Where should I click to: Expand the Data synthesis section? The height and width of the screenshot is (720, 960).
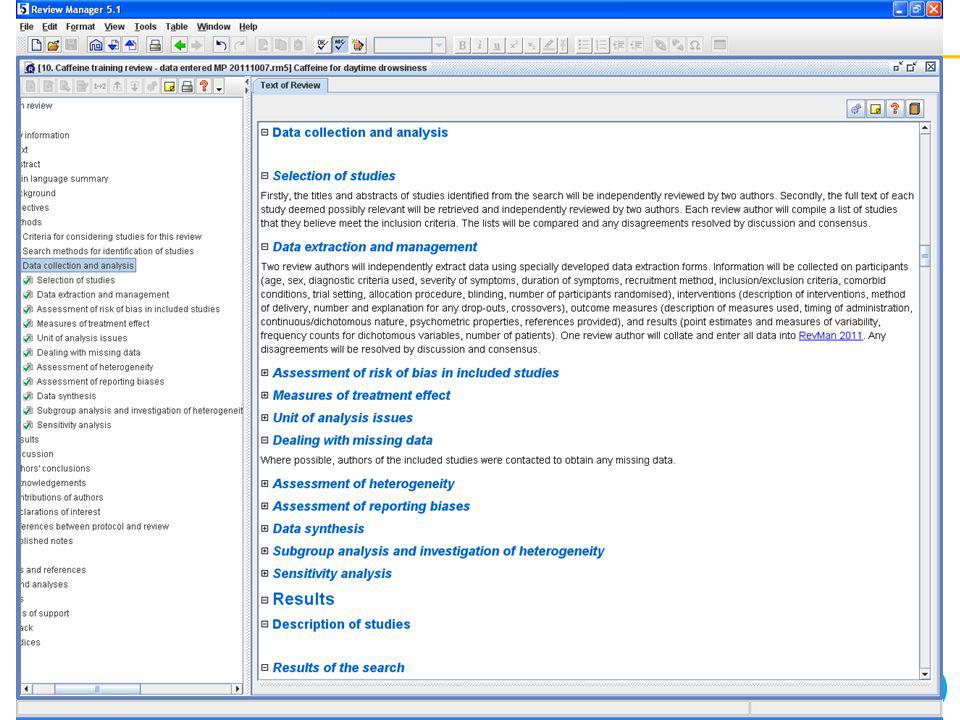tap(264, 528)
